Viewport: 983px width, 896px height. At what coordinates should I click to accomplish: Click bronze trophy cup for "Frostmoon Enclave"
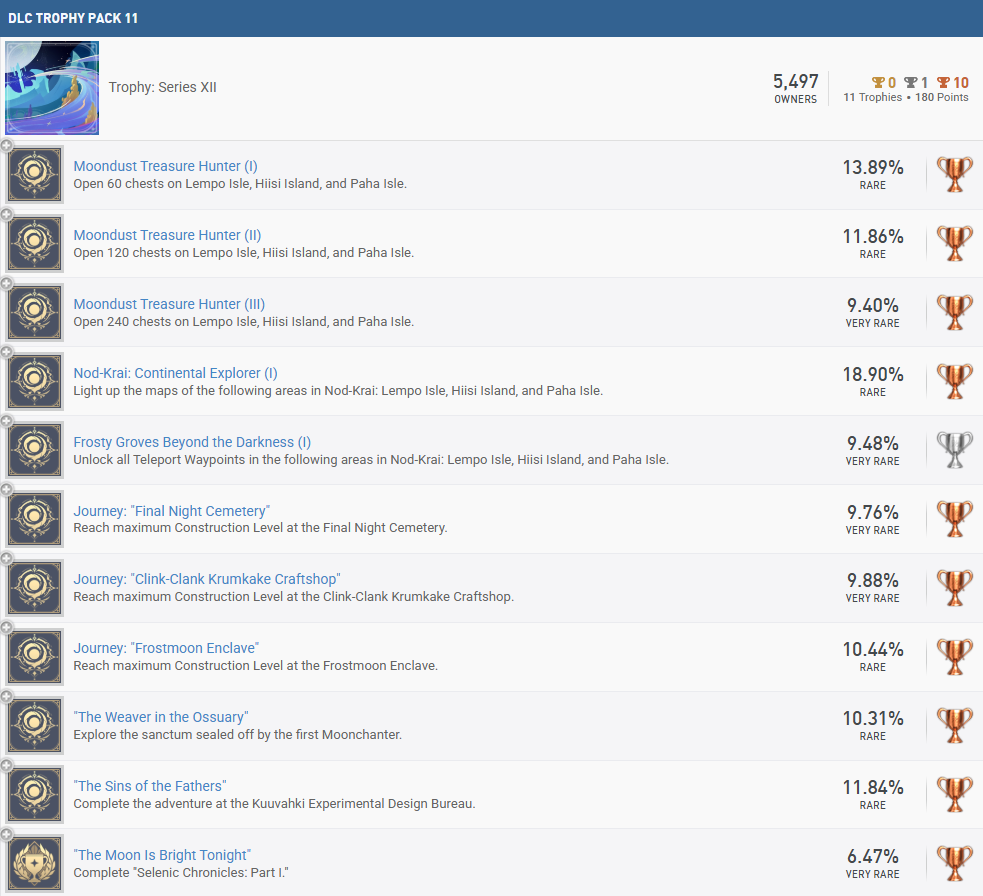(954, 656)
